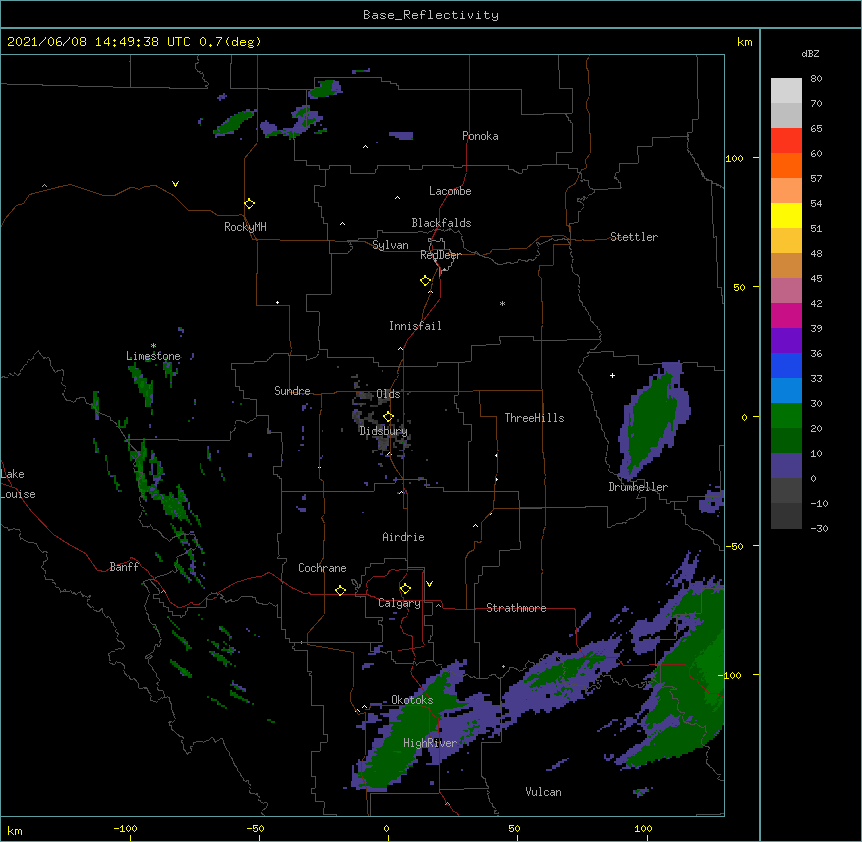
Task: Click the Innisfail town label
Action: click(x=415, y=326)
